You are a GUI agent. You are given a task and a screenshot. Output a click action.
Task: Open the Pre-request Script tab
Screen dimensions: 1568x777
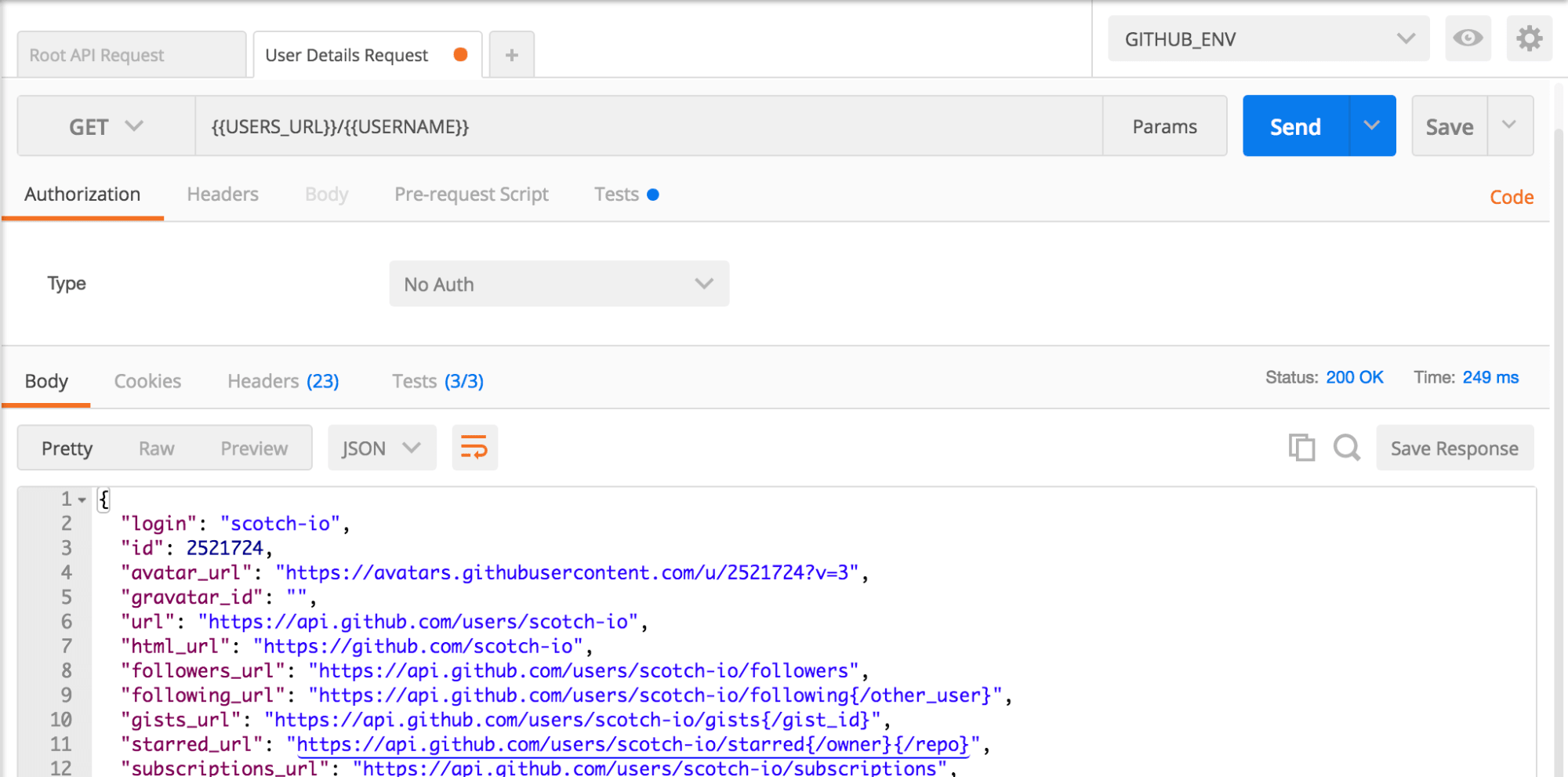471,194
